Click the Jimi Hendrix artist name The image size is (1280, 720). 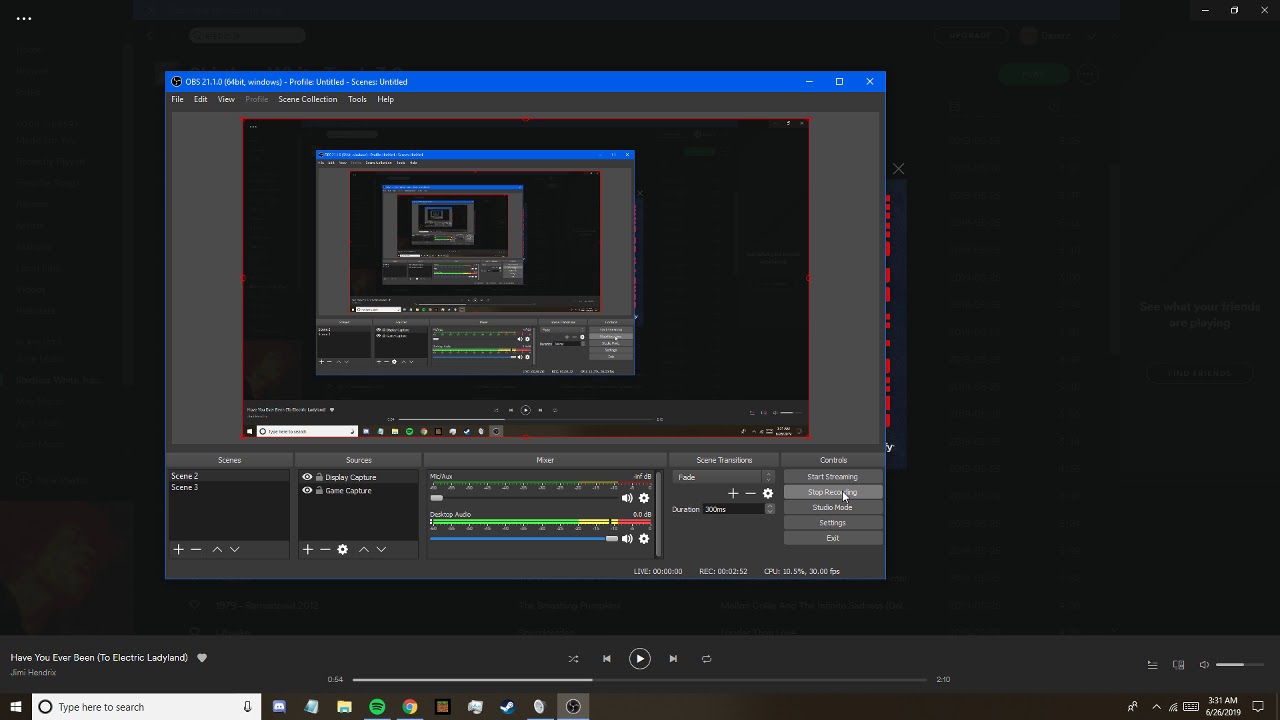[x=33, y=673]
